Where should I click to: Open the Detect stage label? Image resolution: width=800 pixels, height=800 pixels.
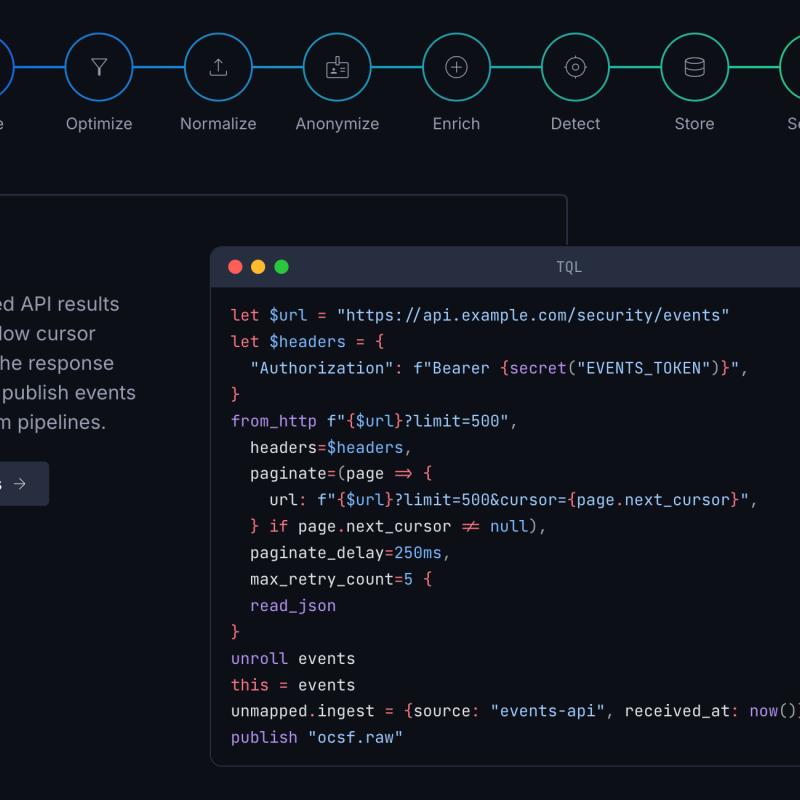(x=576, y=123)
